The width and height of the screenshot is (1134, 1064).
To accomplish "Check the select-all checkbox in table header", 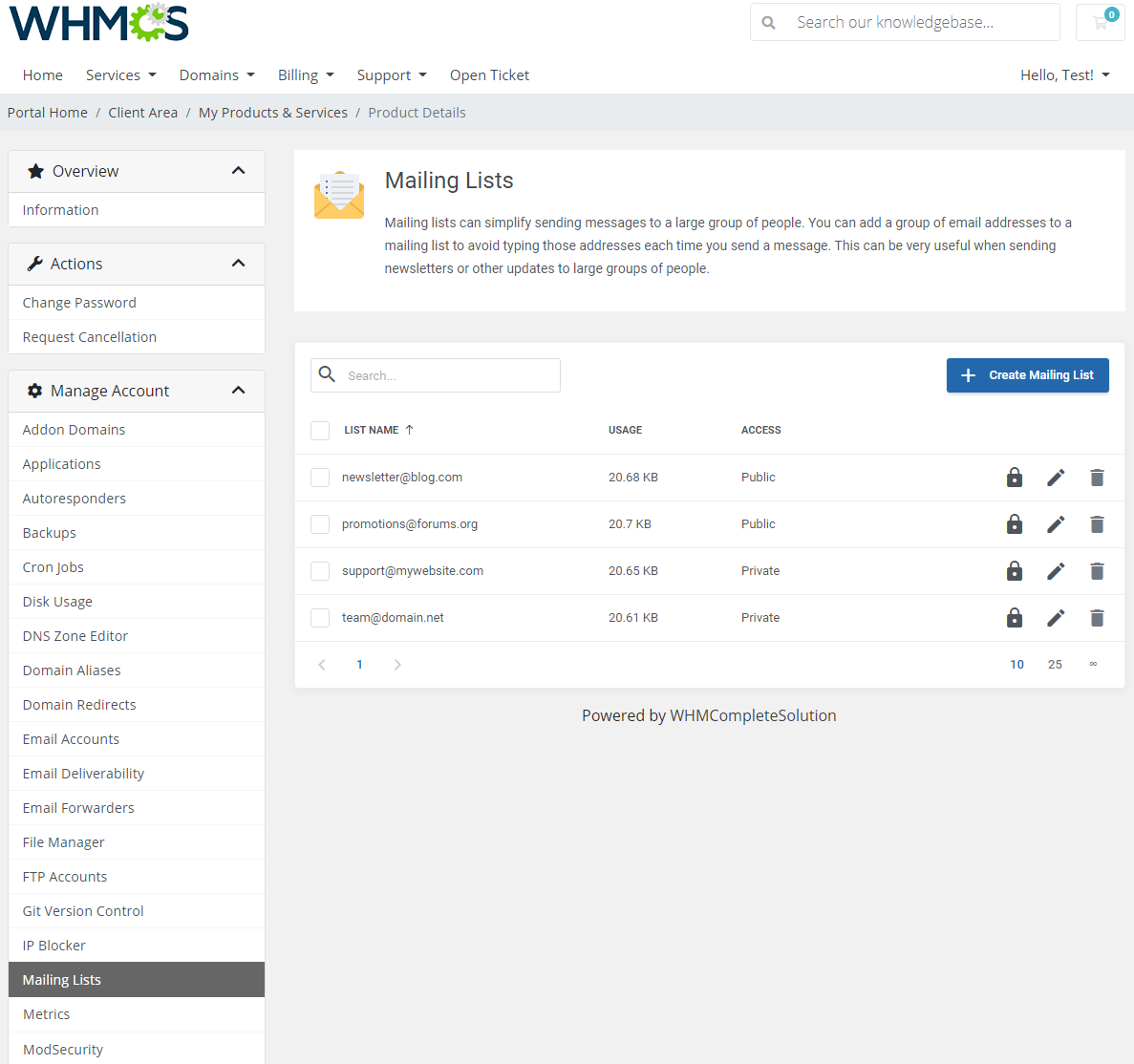I will pyautogui.click(x=320, y=430).
